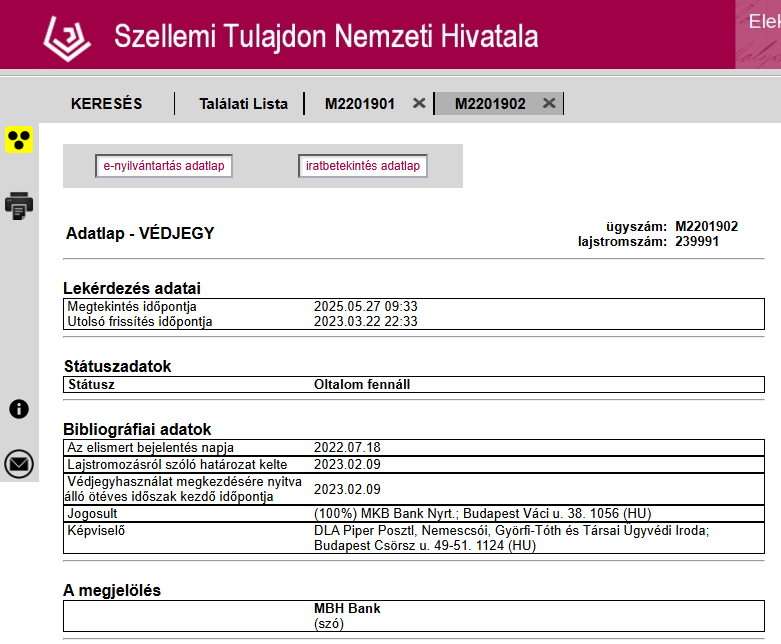Click the A megjelölés heading
The height and width of the screenshot is (644, 781).
pos(112,590)
